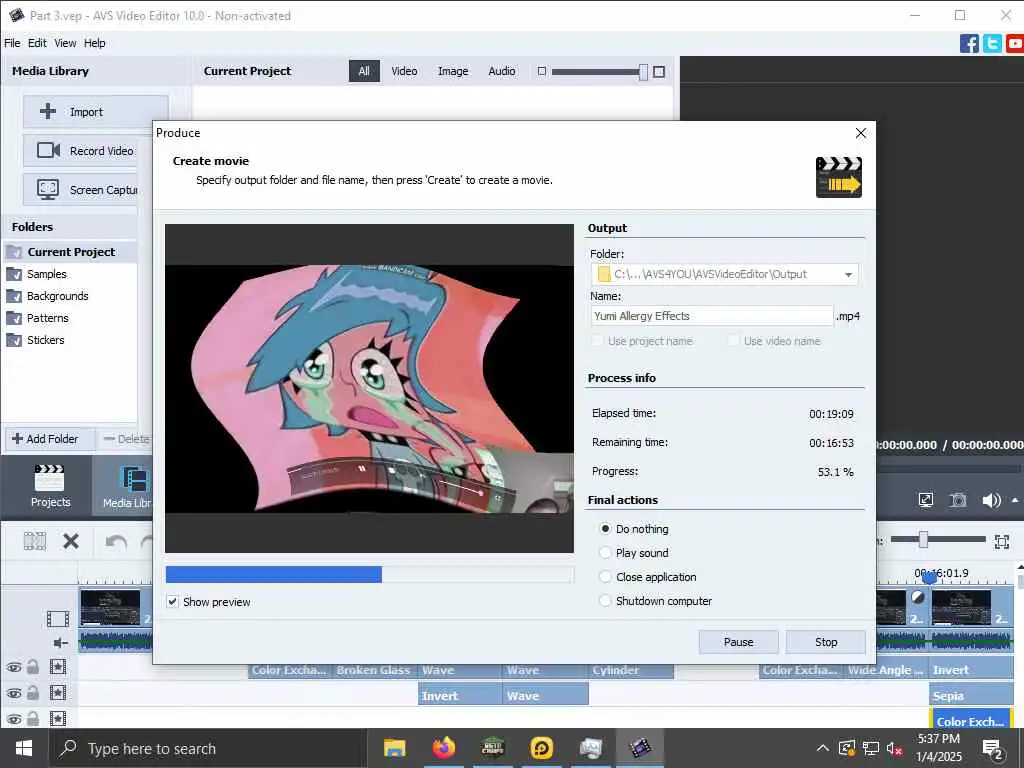Click the detach preview window icon
Screen dimensions: 1024x768
925,500
